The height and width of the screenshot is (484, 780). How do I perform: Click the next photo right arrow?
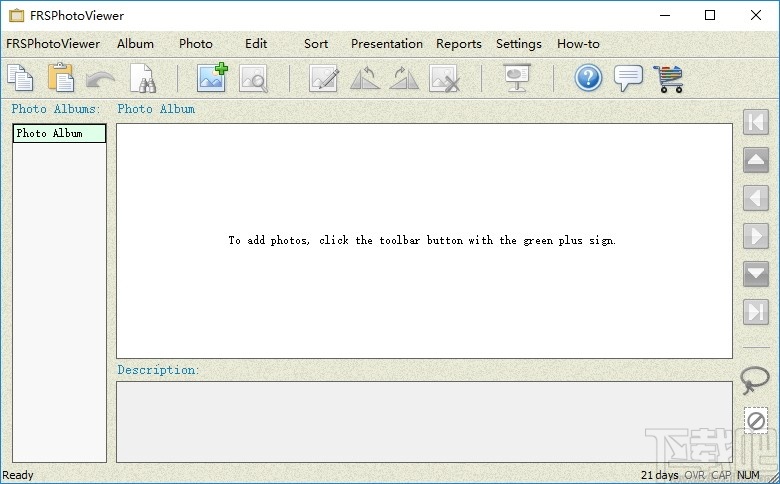coord(756,236)
